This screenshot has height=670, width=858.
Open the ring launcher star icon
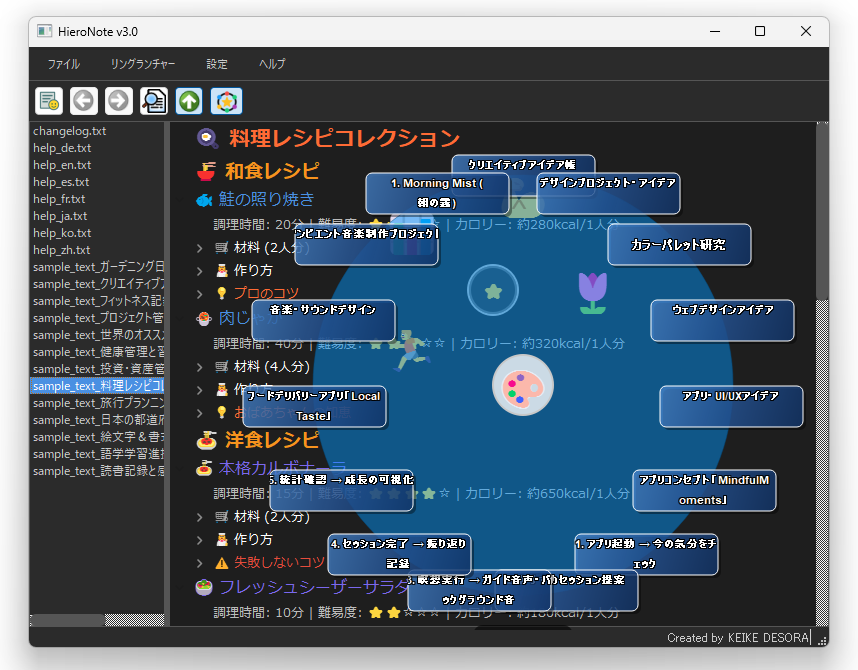click(225, 101)
